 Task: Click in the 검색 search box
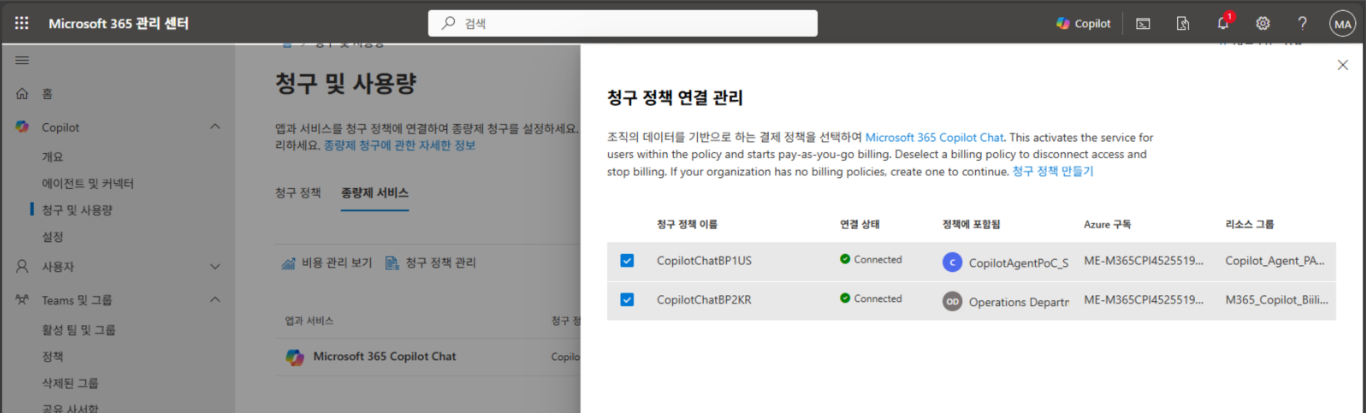pos(622,23)
